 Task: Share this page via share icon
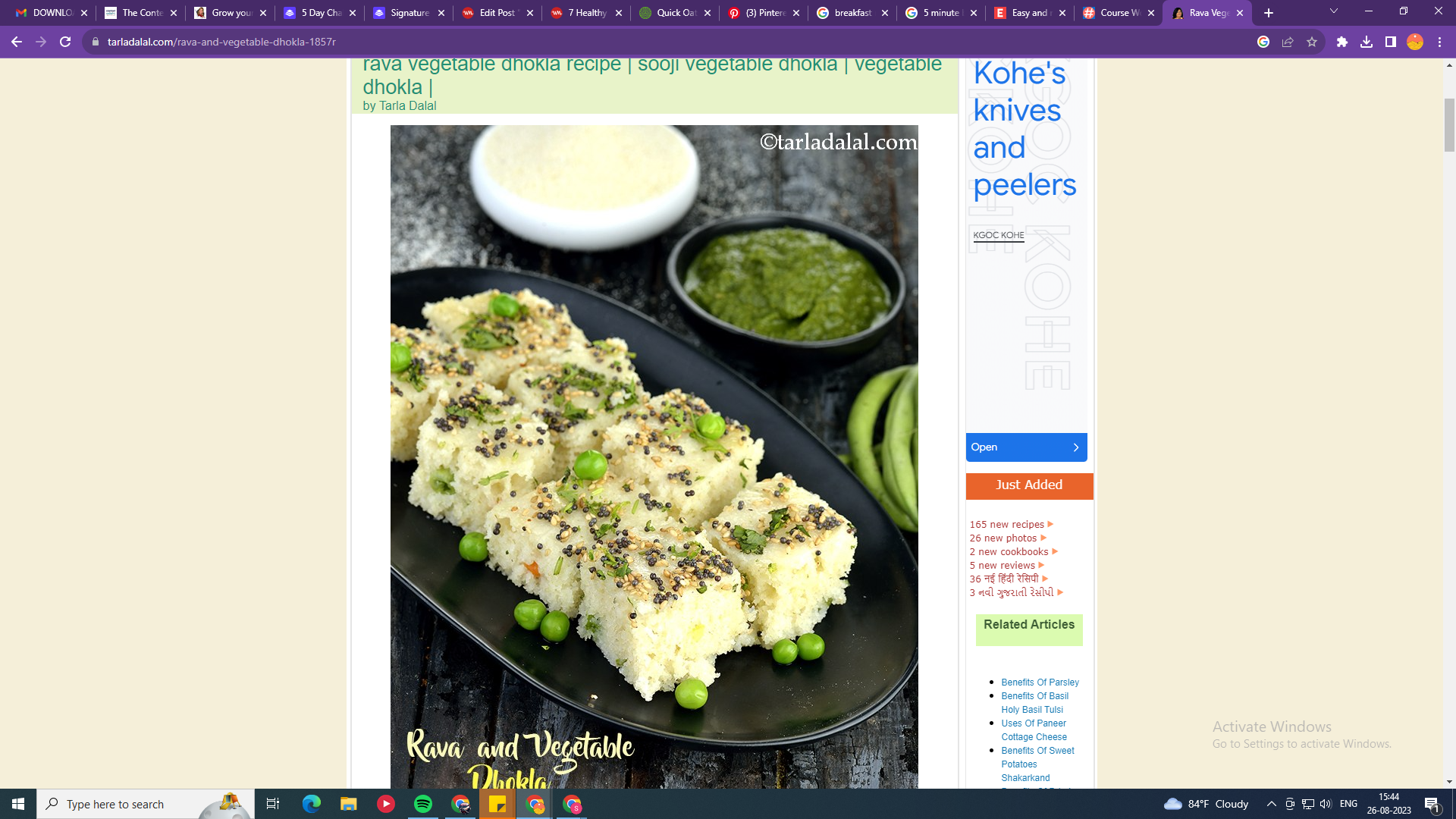pos(1288,42)
